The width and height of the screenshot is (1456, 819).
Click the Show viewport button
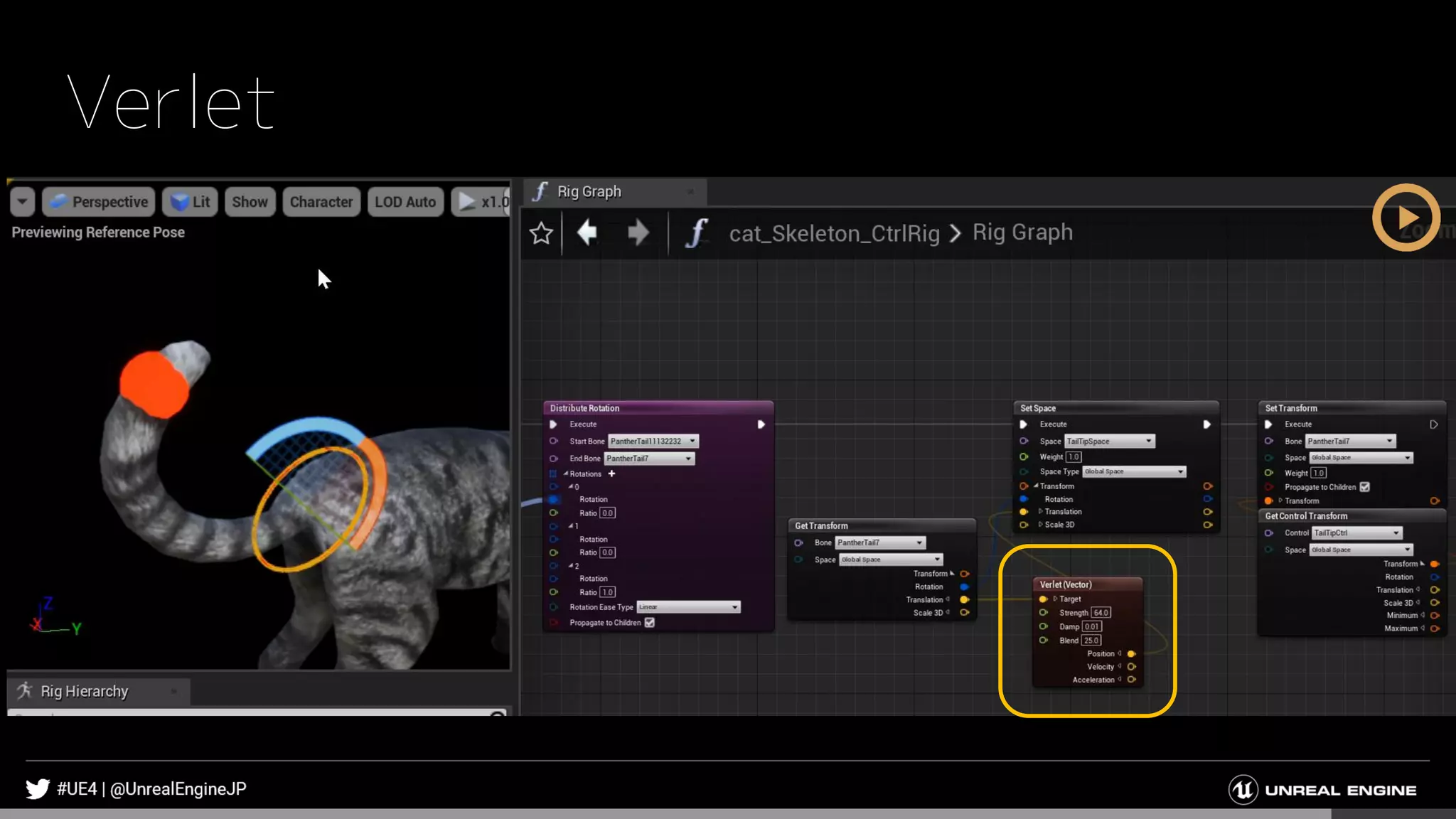pos(250,202)
